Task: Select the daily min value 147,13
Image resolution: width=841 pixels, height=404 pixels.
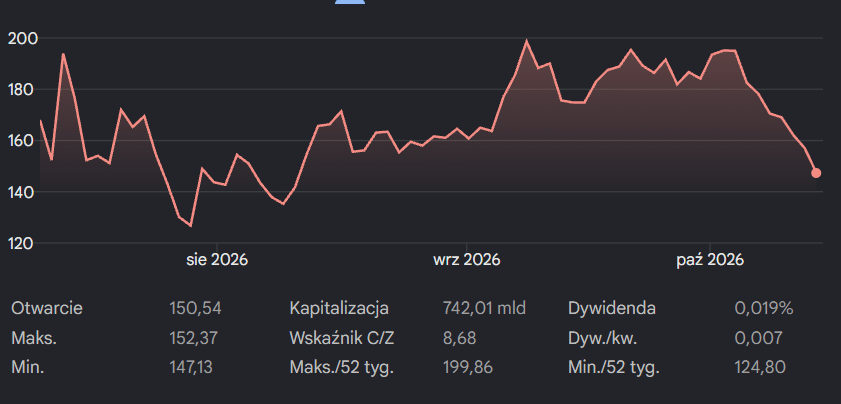Action: (191, 368)
